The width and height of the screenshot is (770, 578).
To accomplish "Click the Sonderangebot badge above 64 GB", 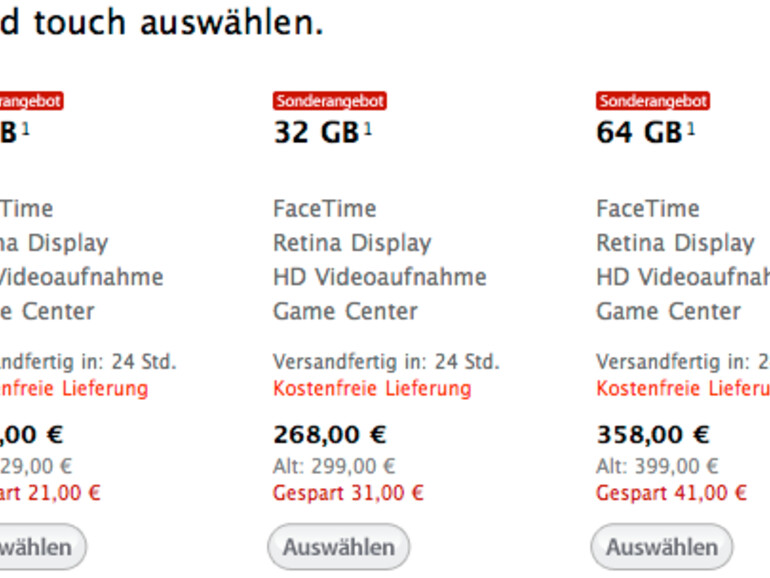I will coord(653,101).
